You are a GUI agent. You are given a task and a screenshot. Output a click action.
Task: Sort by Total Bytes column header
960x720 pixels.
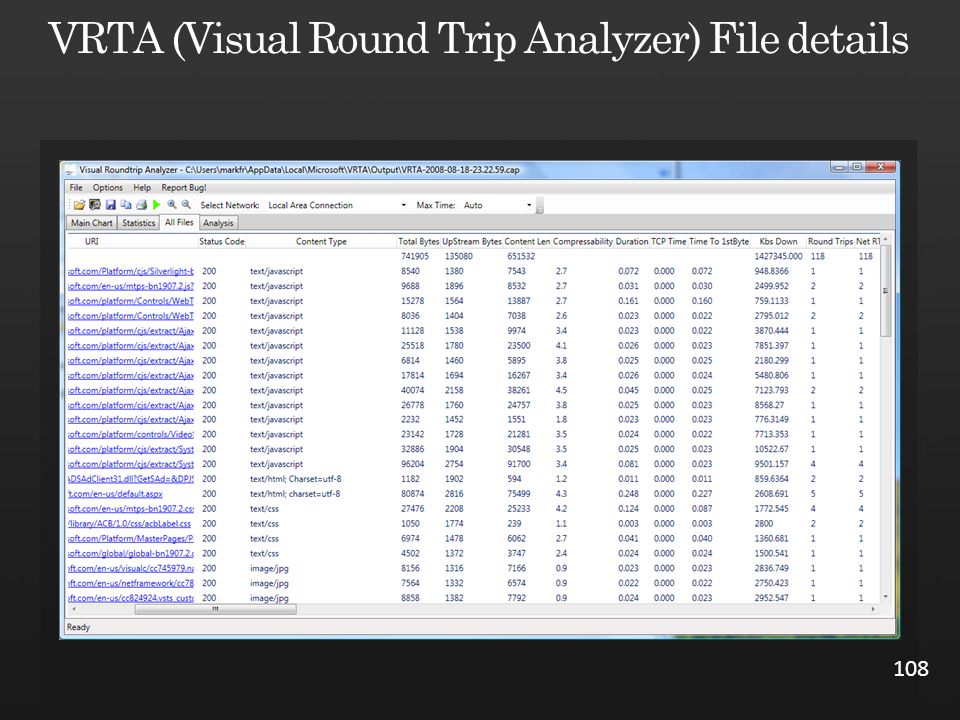pos(419,241)
